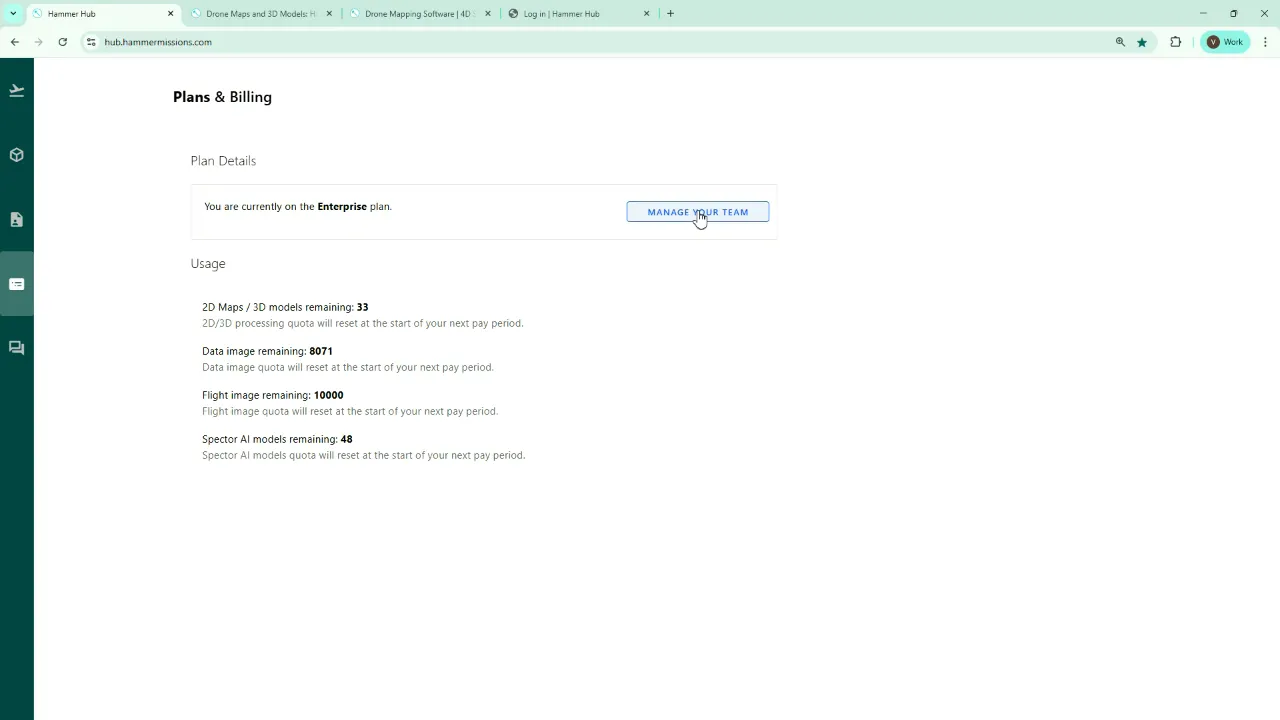The image size is (1280, 720).
Task: Click '2D Maps / 3D models remaining: 33'
Action: click(285, 307)
